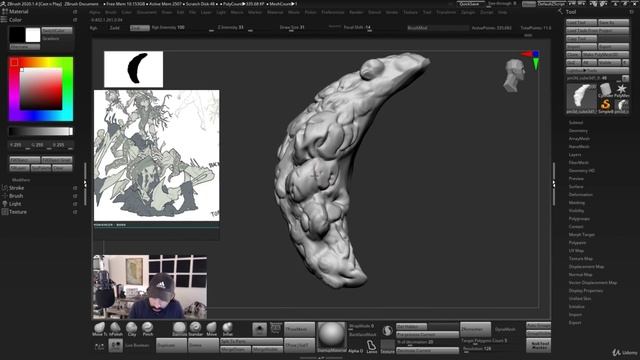Image resolution: width=640 pixels, height=360 pixels.
Task: Expand the Display Properties section
Action: point(586,291)
